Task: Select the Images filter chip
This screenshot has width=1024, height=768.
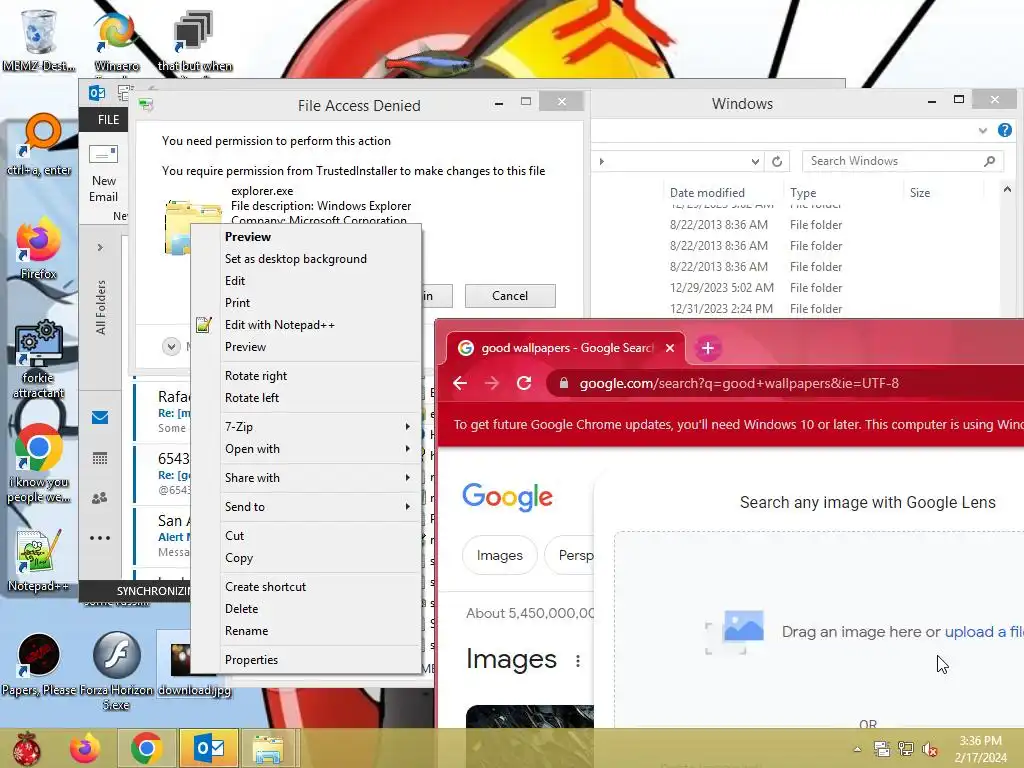Action: point(500,555)
